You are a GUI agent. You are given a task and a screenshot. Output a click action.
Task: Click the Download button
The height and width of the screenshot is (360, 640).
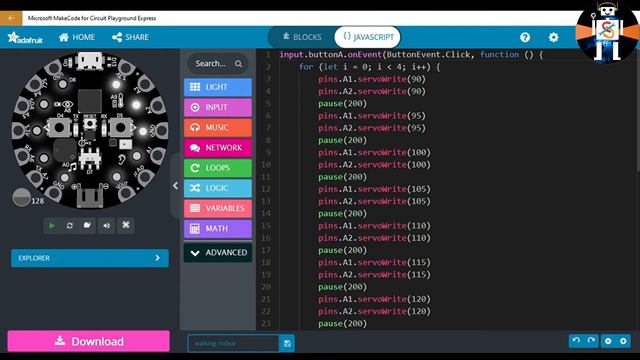pos(89,341)
